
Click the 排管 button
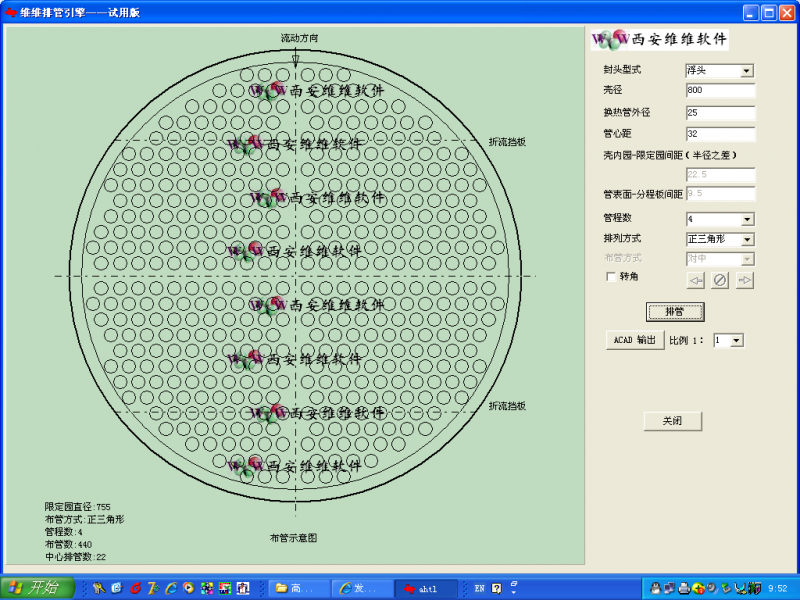pos(675,312)
